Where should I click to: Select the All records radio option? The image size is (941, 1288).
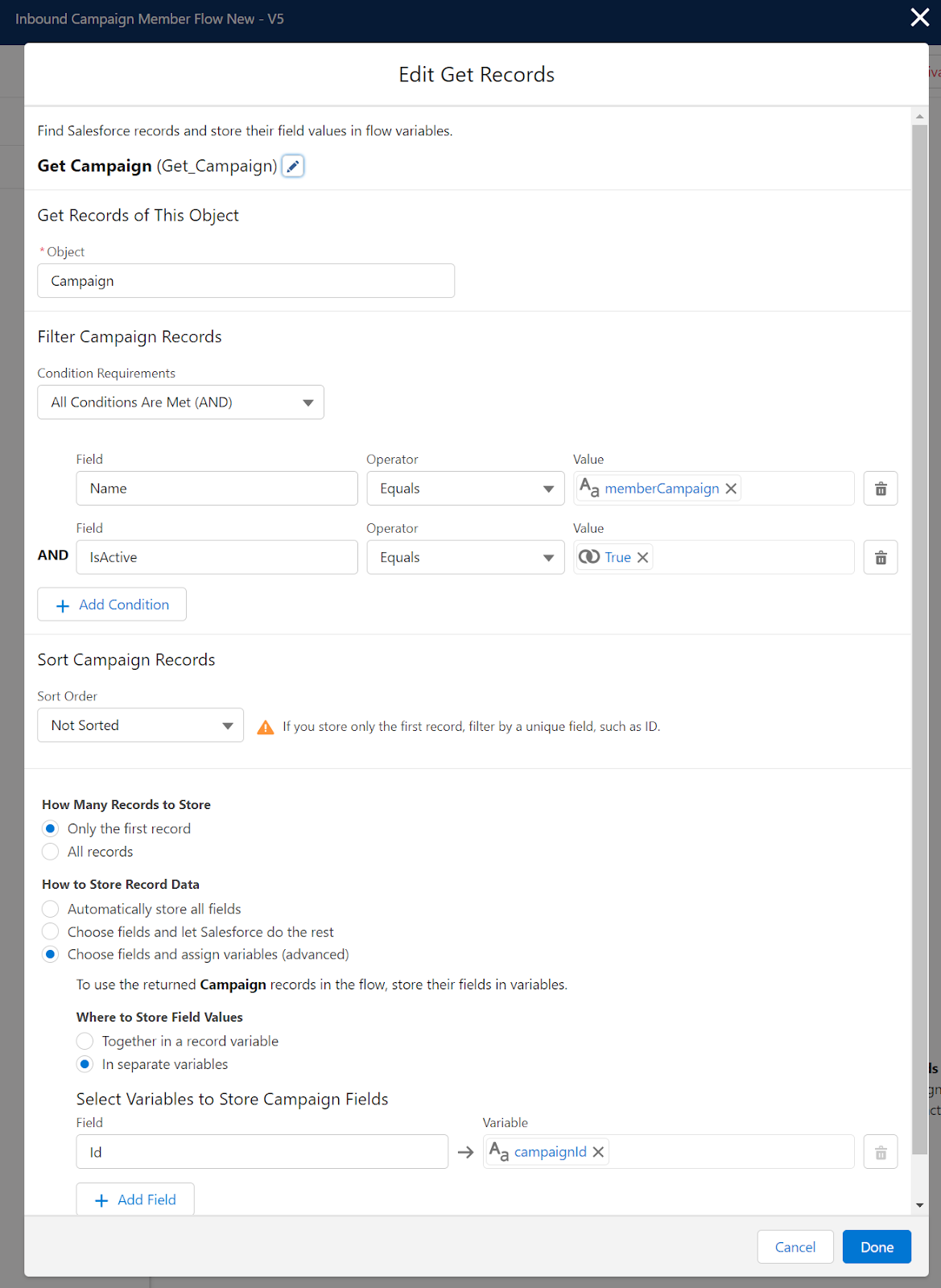click(x=51, y=852)
